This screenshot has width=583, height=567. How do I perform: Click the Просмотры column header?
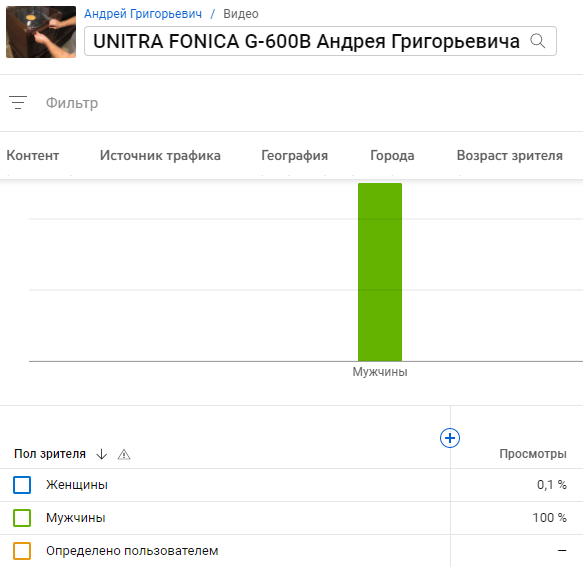coord(533,454)
